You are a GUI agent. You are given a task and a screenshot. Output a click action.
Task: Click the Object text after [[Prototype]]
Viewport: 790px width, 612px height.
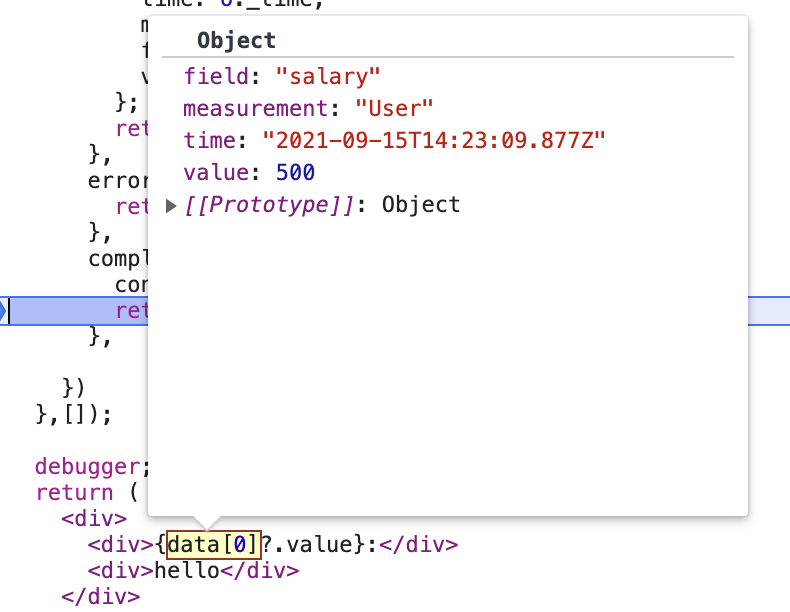pos(421,205)
